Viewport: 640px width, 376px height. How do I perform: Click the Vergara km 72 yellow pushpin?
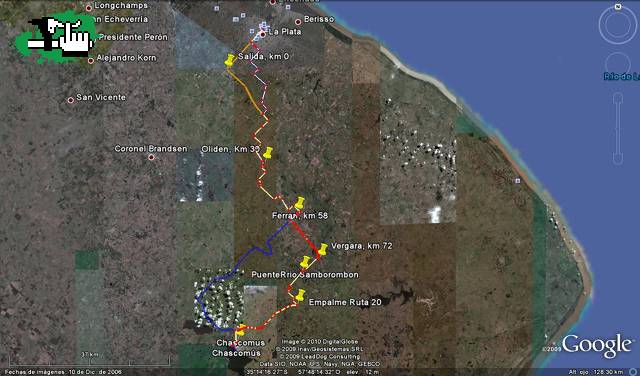[322, 249]
